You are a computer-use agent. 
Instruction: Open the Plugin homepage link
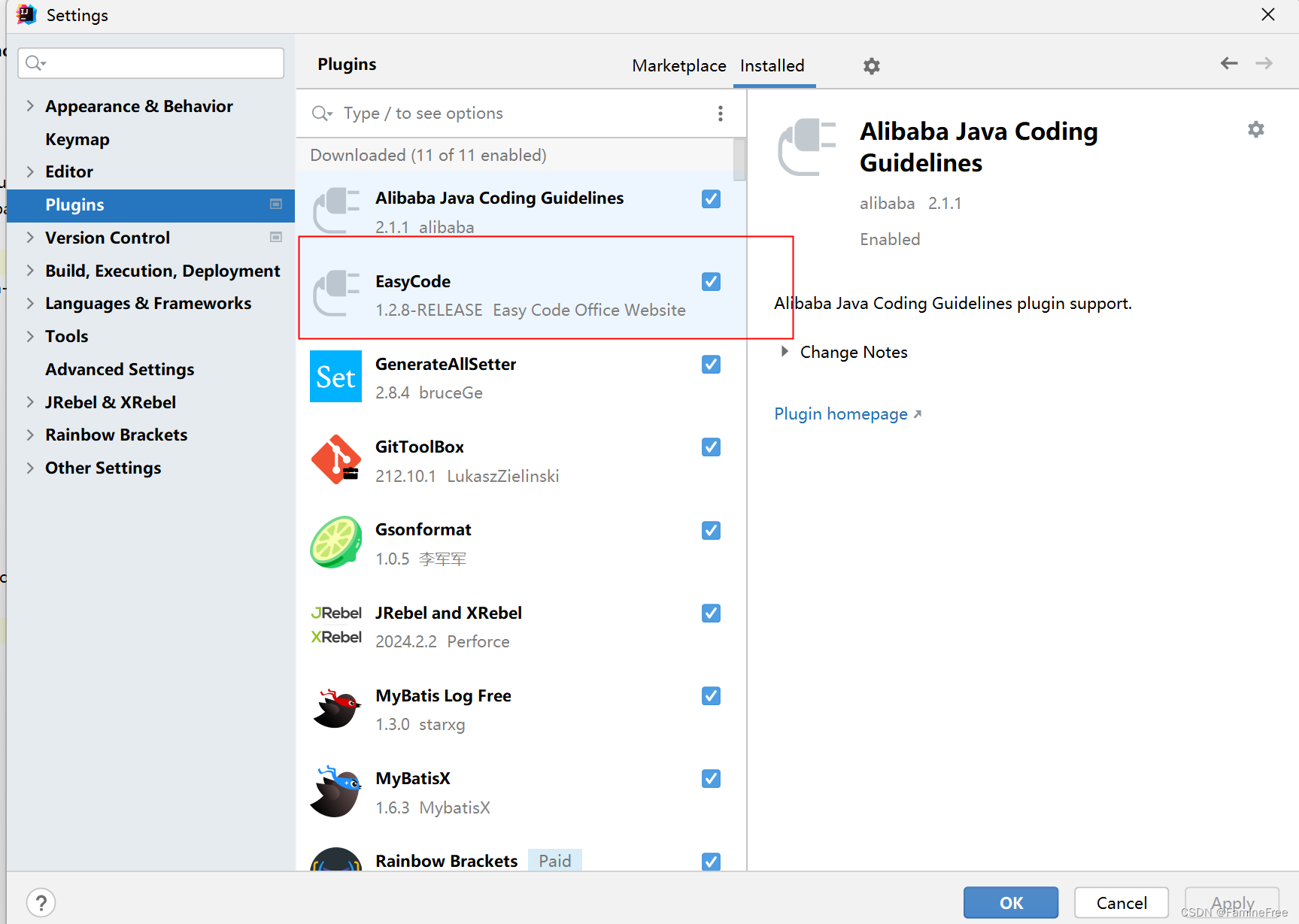click(x=840, y=414)
